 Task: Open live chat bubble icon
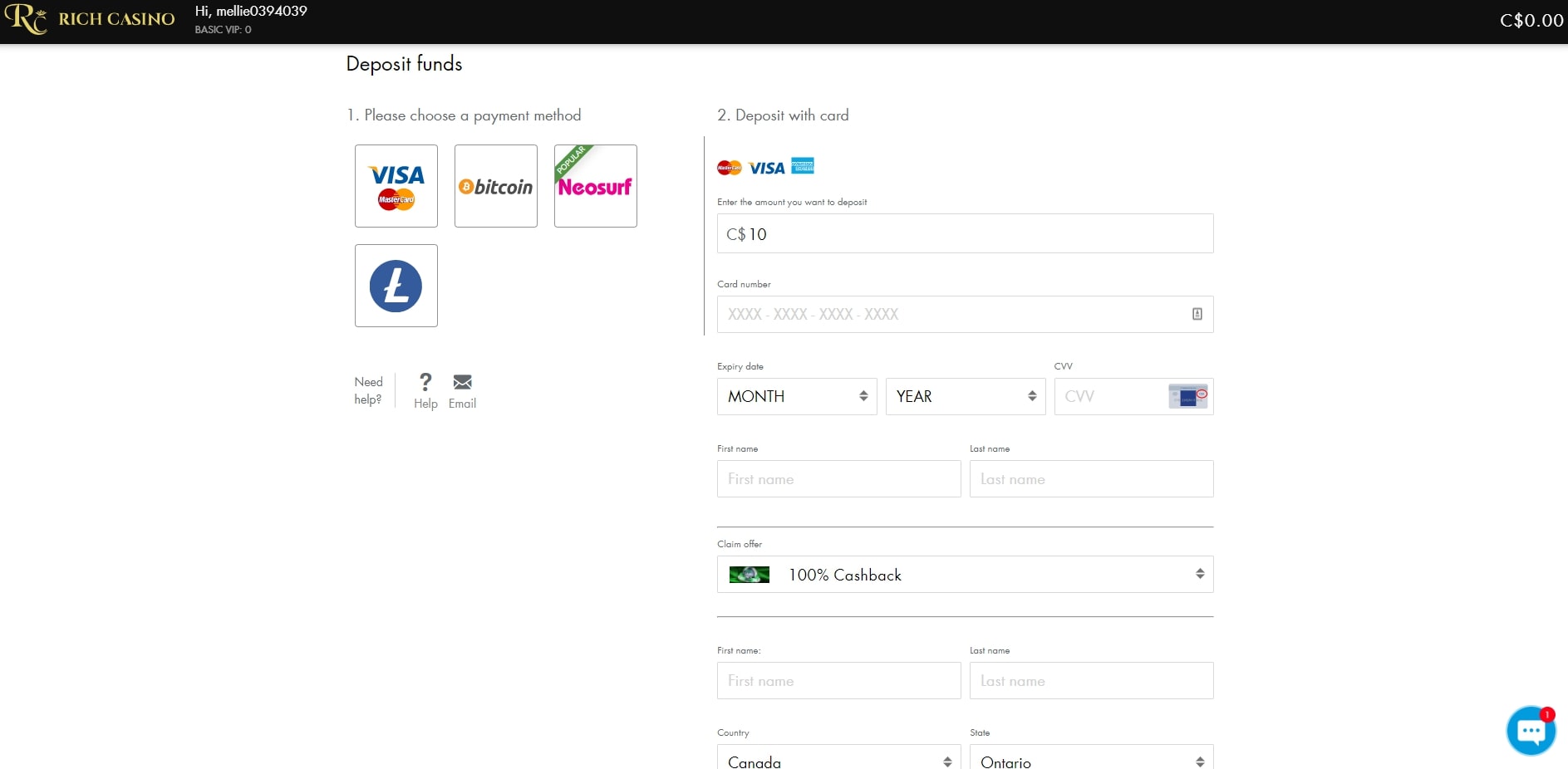point(1531,731)
